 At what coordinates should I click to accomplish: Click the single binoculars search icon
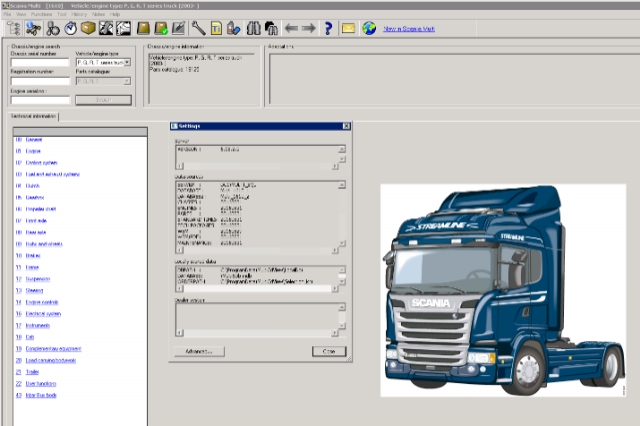(253, 29)
